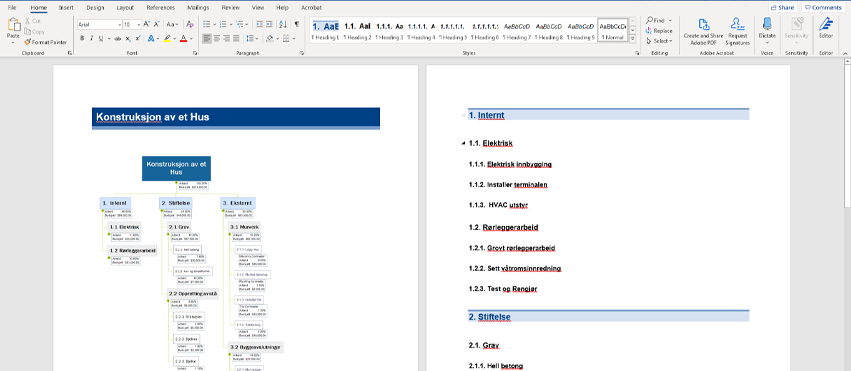Open the Editor proofing pane
Image resolution: width=851 pixels, height=371 pixels.
pos(825,28)
